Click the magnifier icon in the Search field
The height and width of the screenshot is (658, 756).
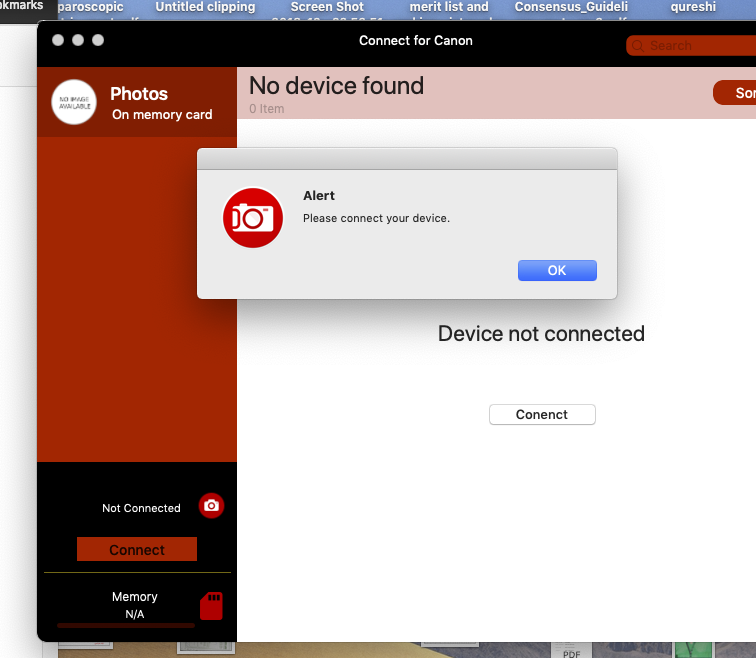638,46
